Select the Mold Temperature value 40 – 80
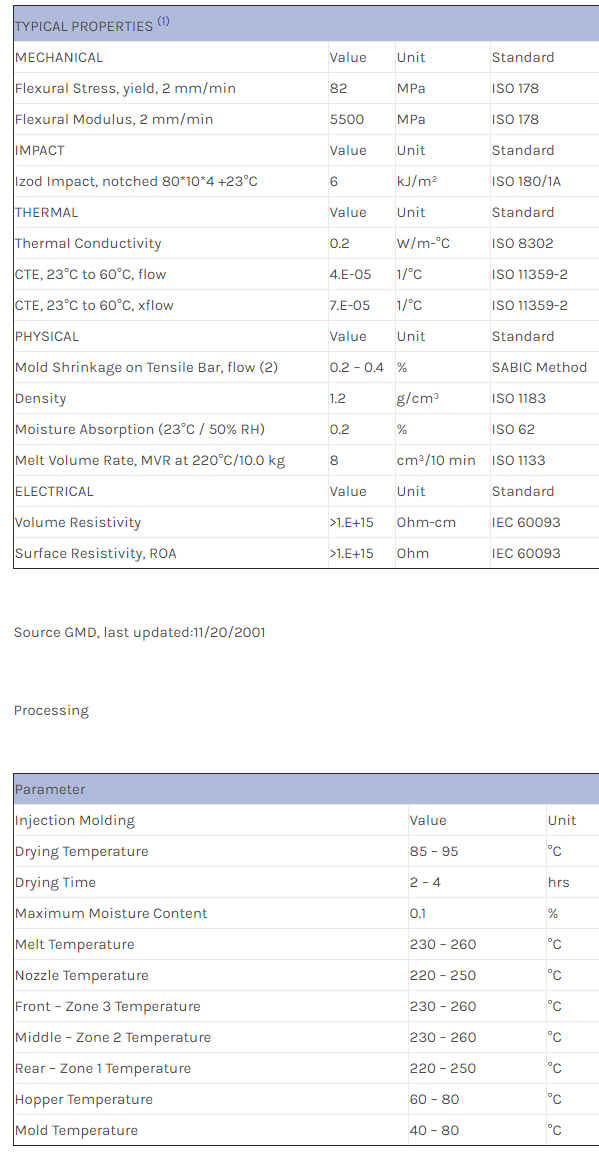Screen dimensions: 599x1155 coord(435,1130)
